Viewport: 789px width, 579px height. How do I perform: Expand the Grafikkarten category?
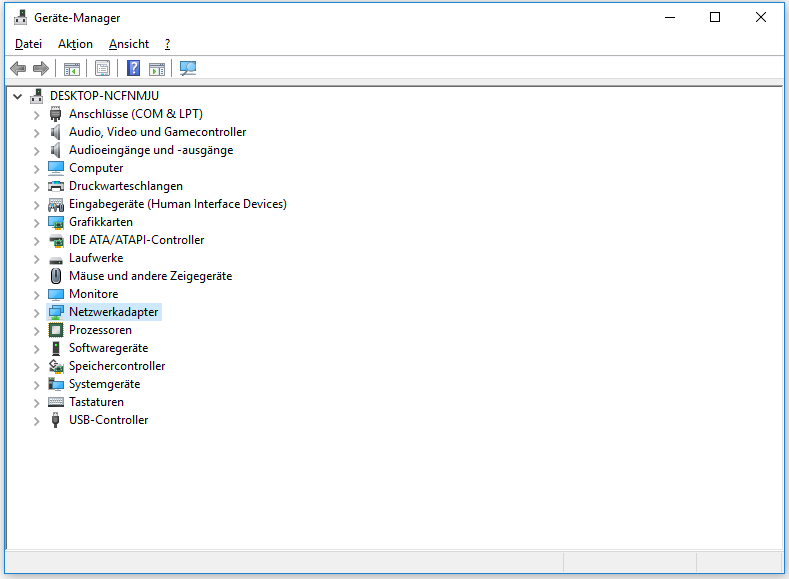pos(36,223)
